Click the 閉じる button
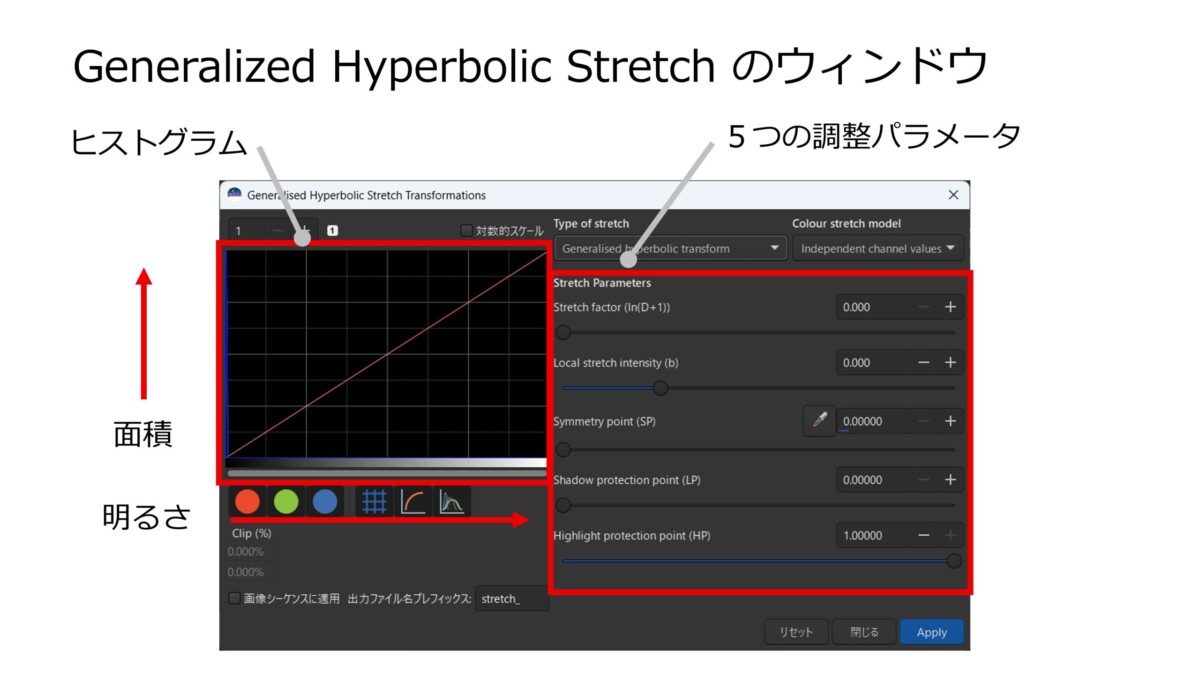1200x675 pixels. [864, 632]
